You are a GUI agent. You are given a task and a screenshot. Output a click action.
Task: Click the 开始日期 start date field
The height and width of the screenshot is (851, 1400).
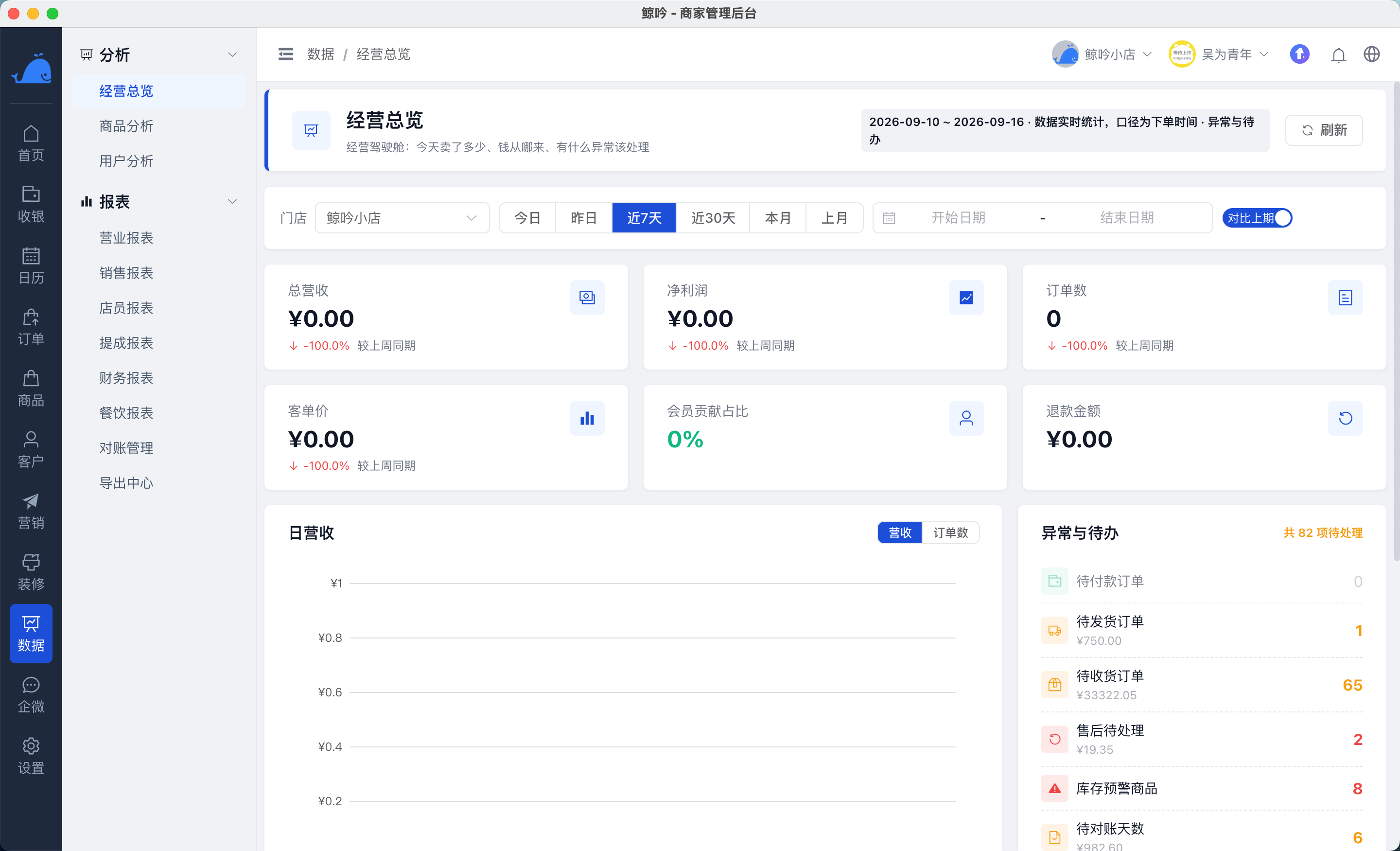pos(958,218)
